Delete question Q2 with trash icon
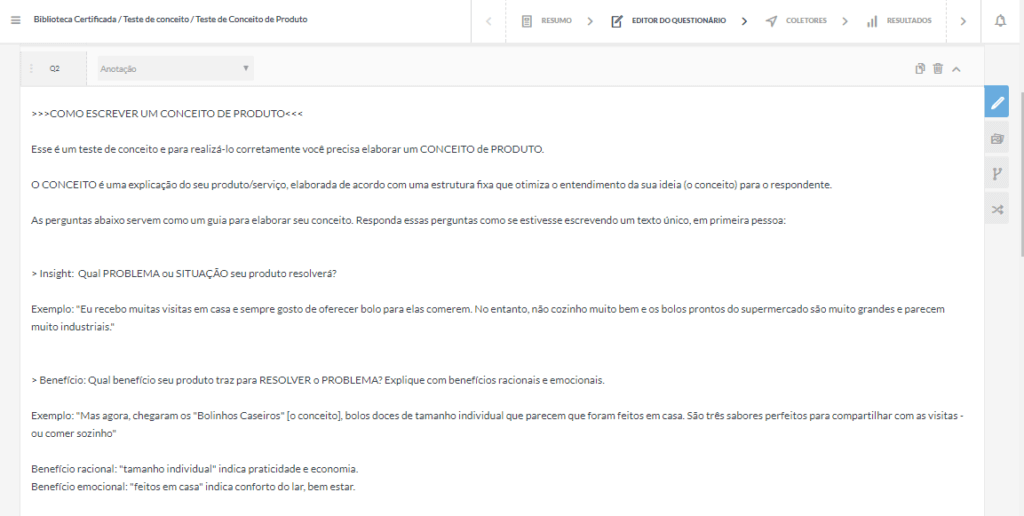Screen dimensions: 1024x516 938,69
